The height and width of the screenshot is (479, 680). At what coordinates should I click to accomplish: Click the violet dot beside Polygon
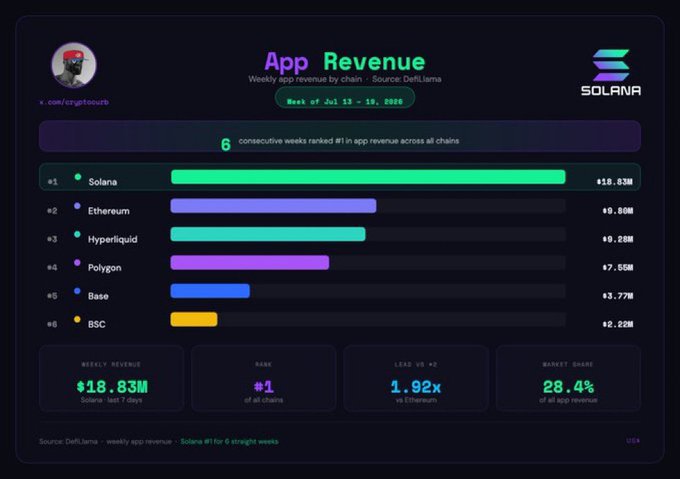point(77,263)
